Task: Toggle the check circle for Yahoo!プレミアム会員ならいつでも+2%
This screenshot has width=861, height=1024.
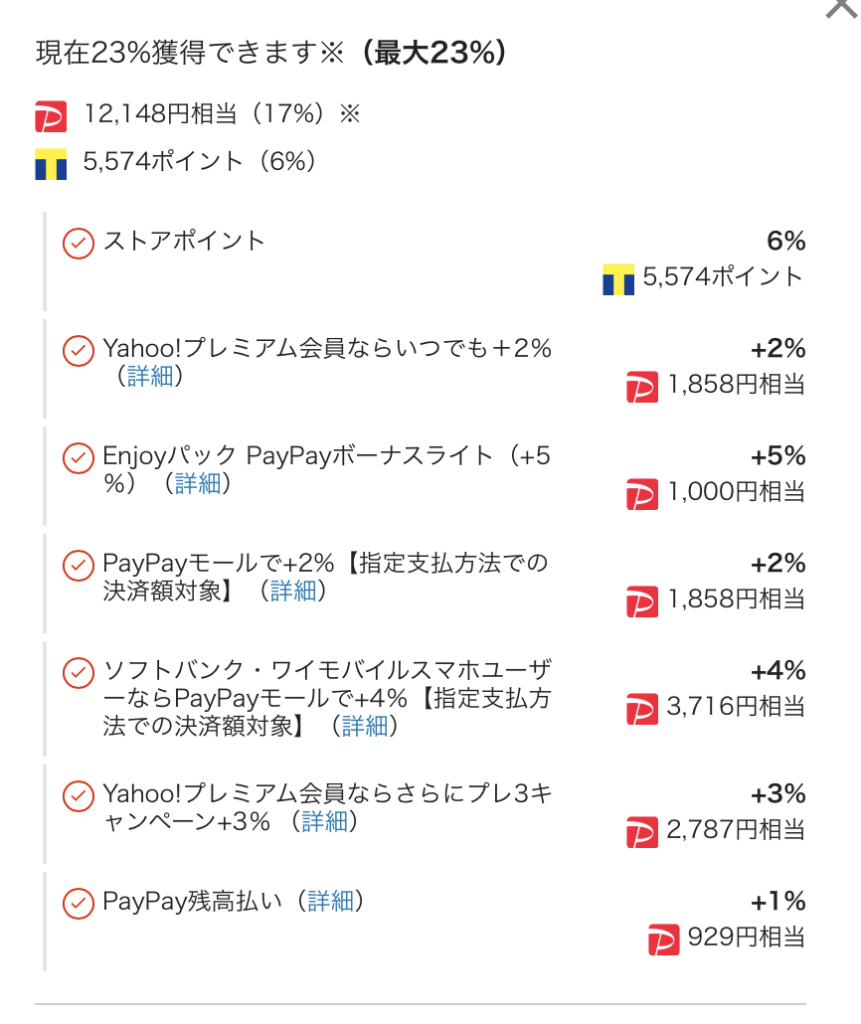Action: click(x=78, y=351)
